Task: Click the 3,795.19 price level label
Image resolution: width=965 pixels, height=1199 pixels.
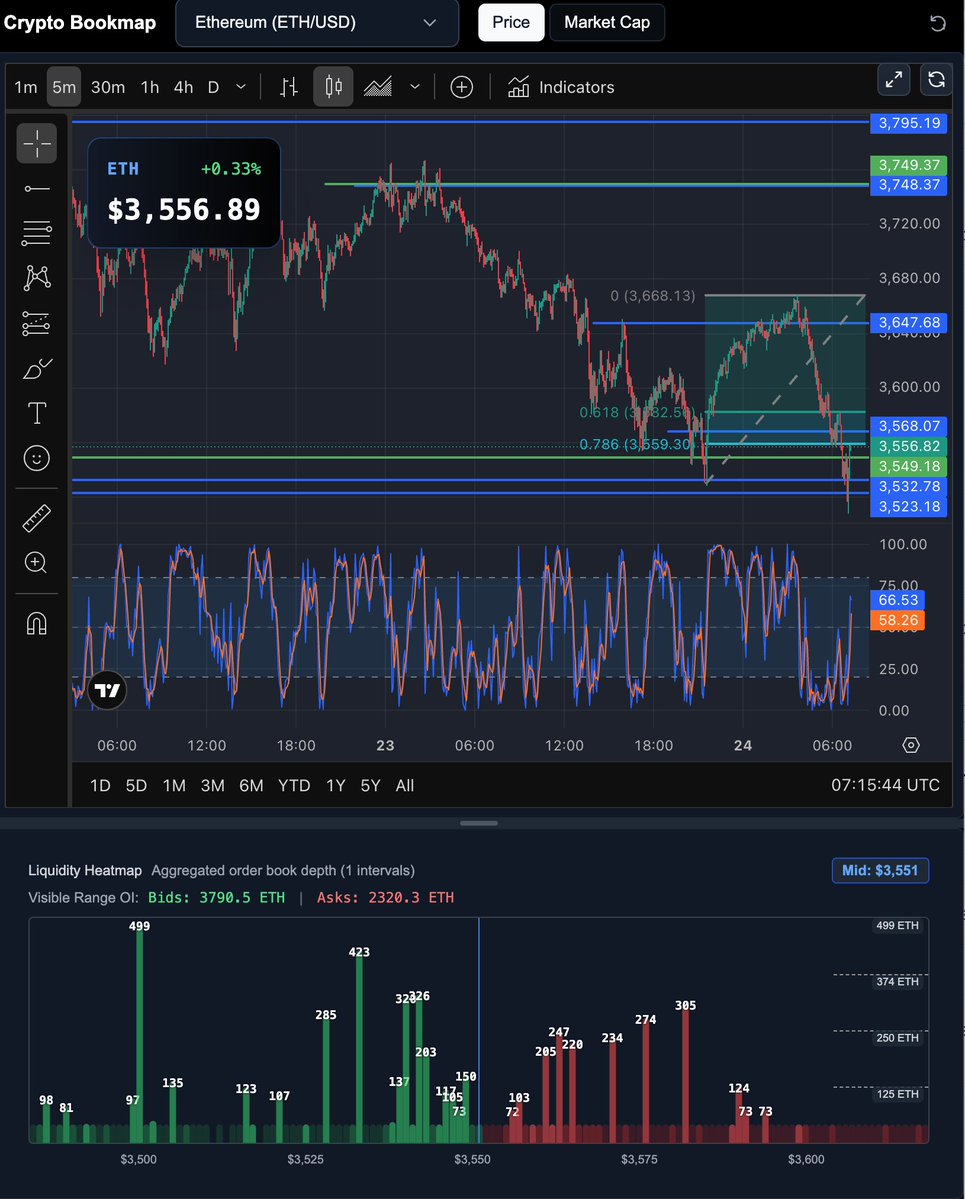Action: pyautogui.click(x=908, y=123)
